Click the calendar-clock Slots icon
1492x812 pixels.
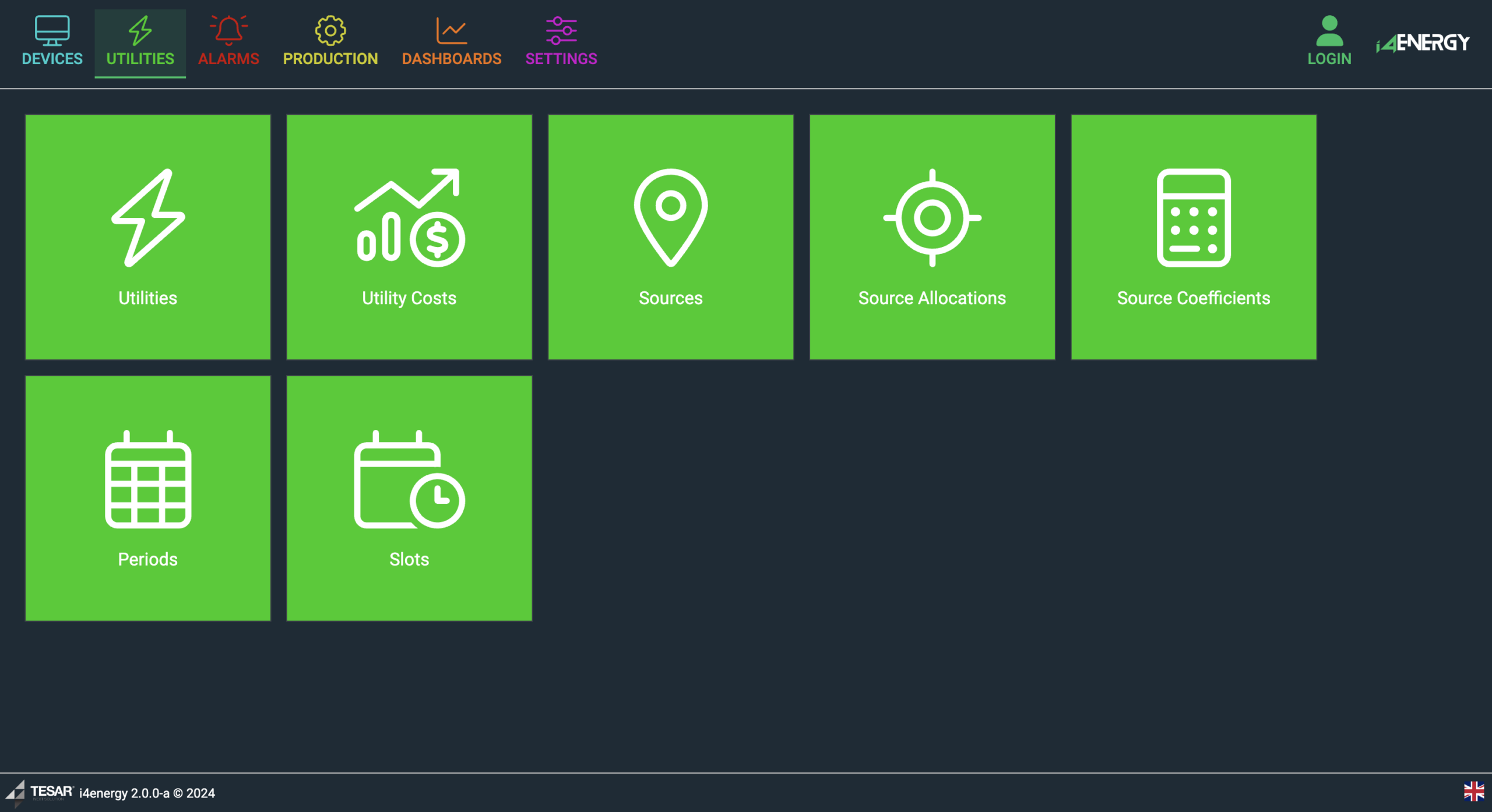tap(409, 479)
